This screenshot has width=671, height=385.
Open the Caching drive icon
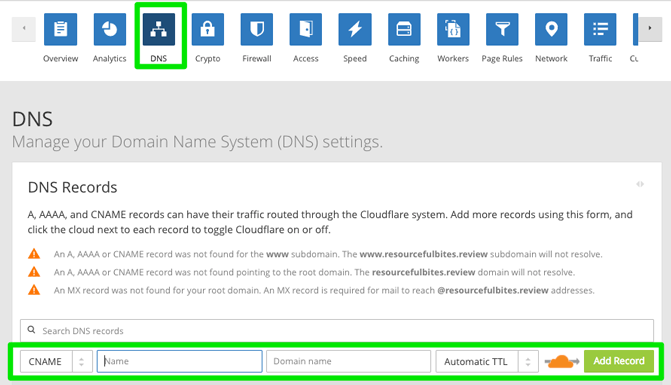[x=404, y=29]
